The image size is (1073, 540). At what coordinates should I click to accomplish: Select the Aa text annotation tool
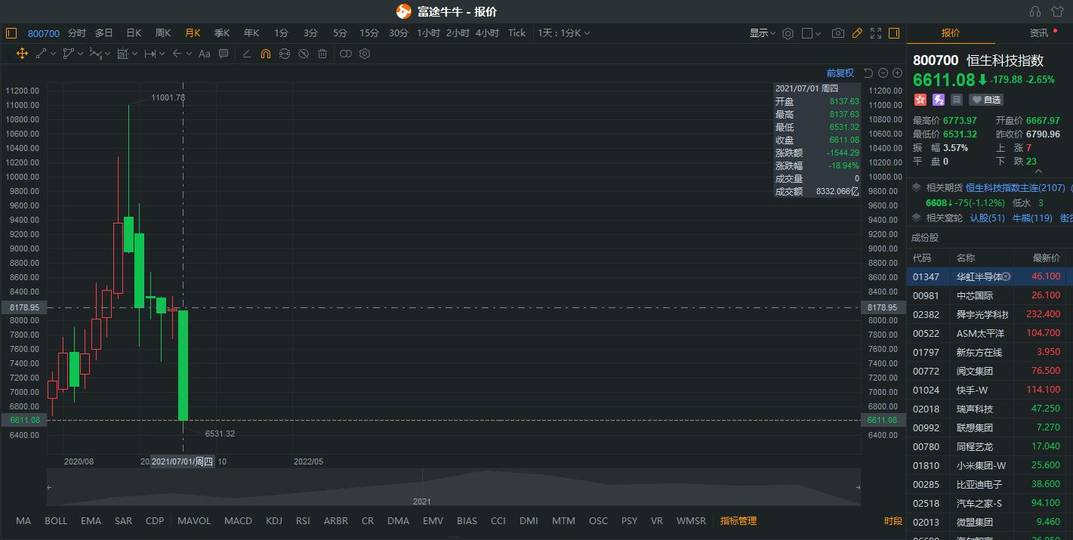click(204, 53)
